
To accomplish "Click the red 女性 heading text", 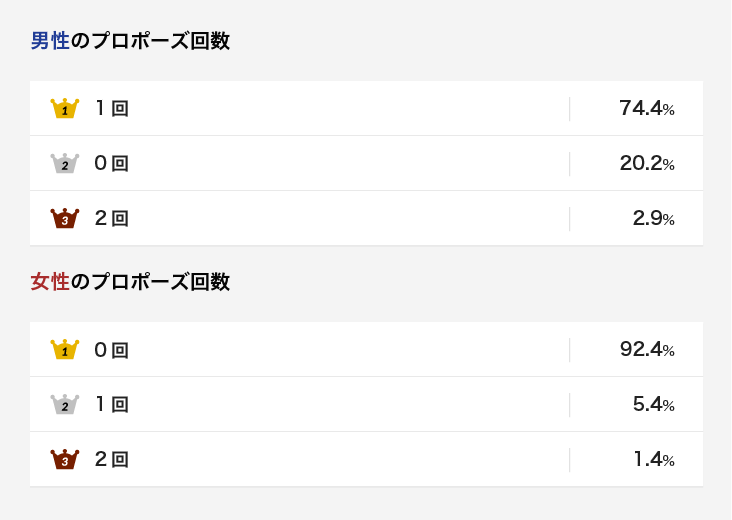I will coord(50,282).
